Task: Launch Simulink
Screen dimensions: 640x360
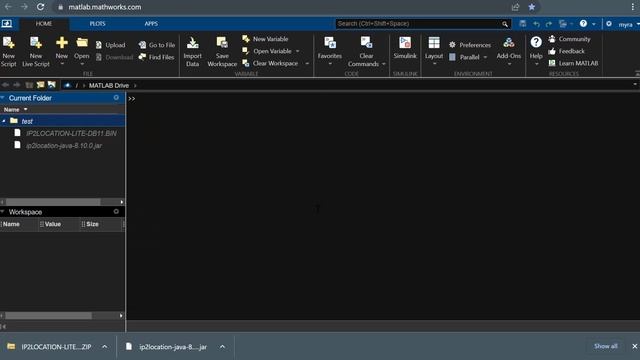Action: click(x=405, y=48)
